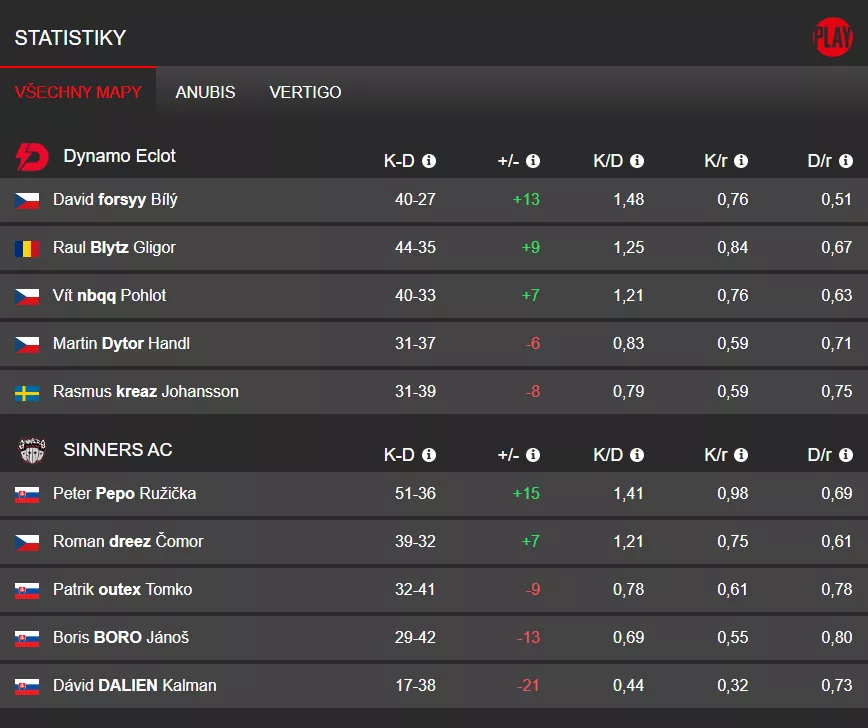Switch to the VERTIGO map tab
The image size is (868, 728).
coord(305,92)
